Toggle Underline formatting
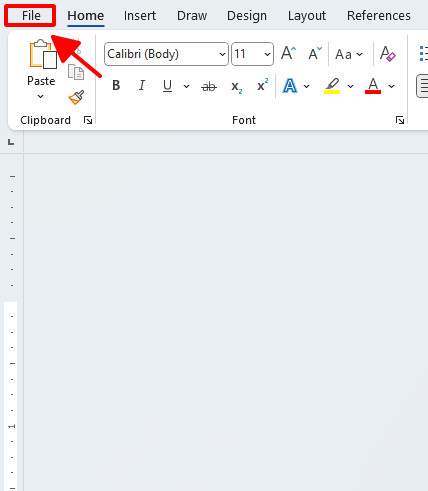The height and width of the screenshot is (491, 428). [x=167, y=86]
